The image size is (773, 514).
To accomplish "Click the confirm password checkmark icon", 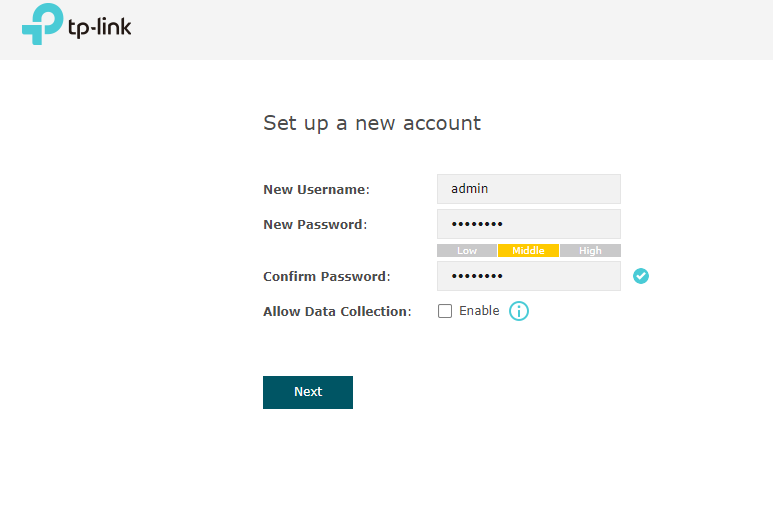I will click(641, 276).
